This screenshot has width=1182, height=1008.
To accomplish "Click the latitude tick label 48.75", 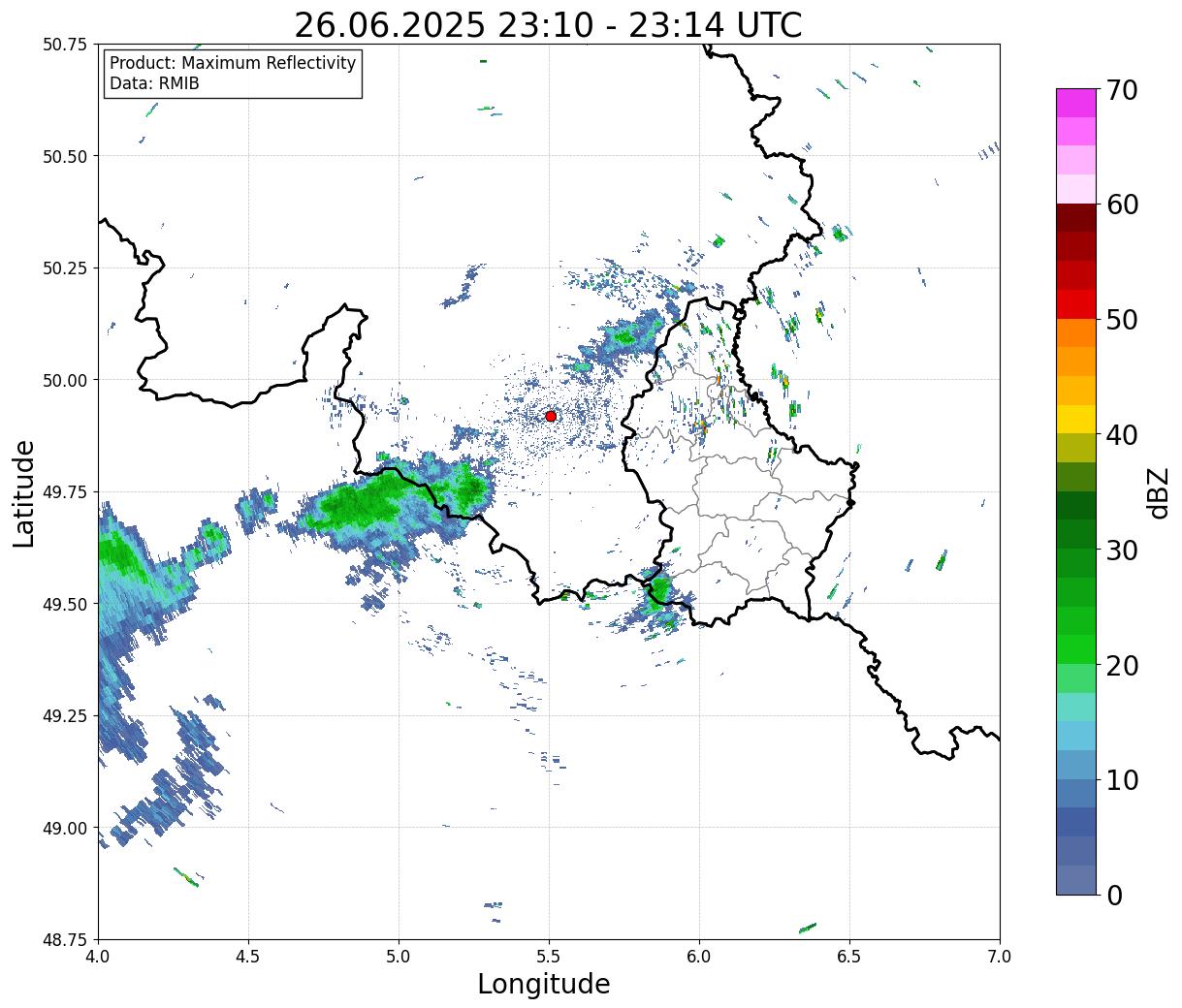I will (65, 939).
